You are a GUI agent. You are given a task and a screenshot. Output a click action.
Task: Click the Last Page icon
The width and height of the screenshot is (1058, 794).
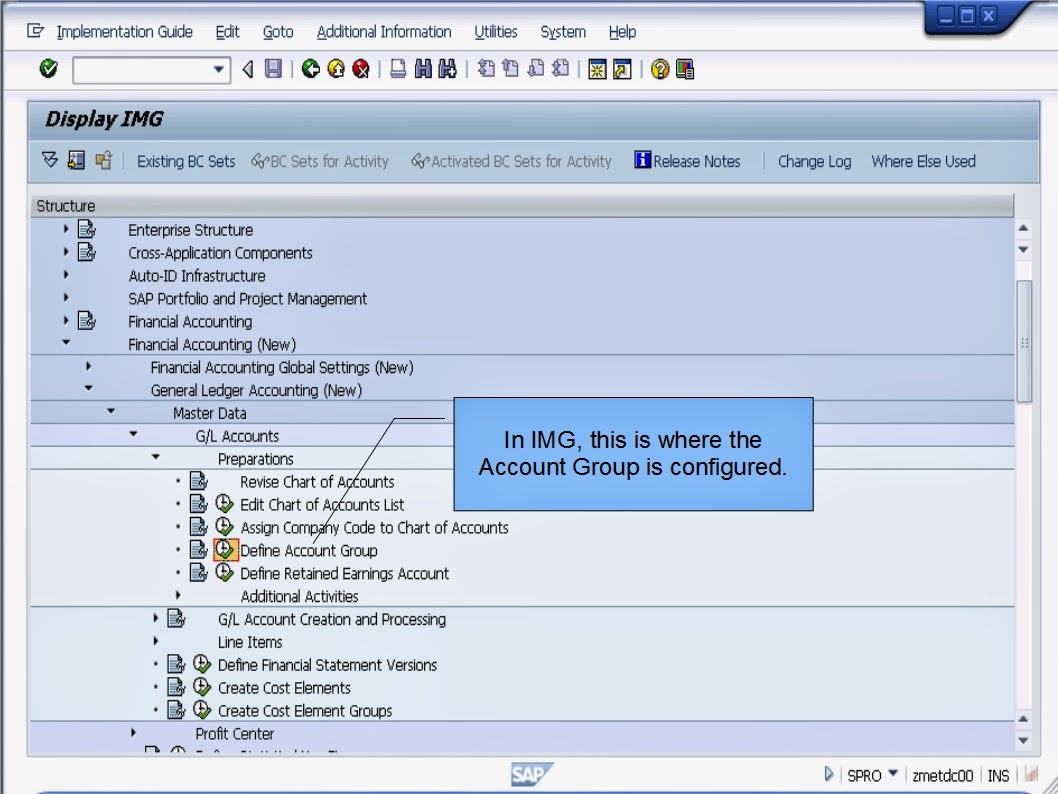[560, 68]
